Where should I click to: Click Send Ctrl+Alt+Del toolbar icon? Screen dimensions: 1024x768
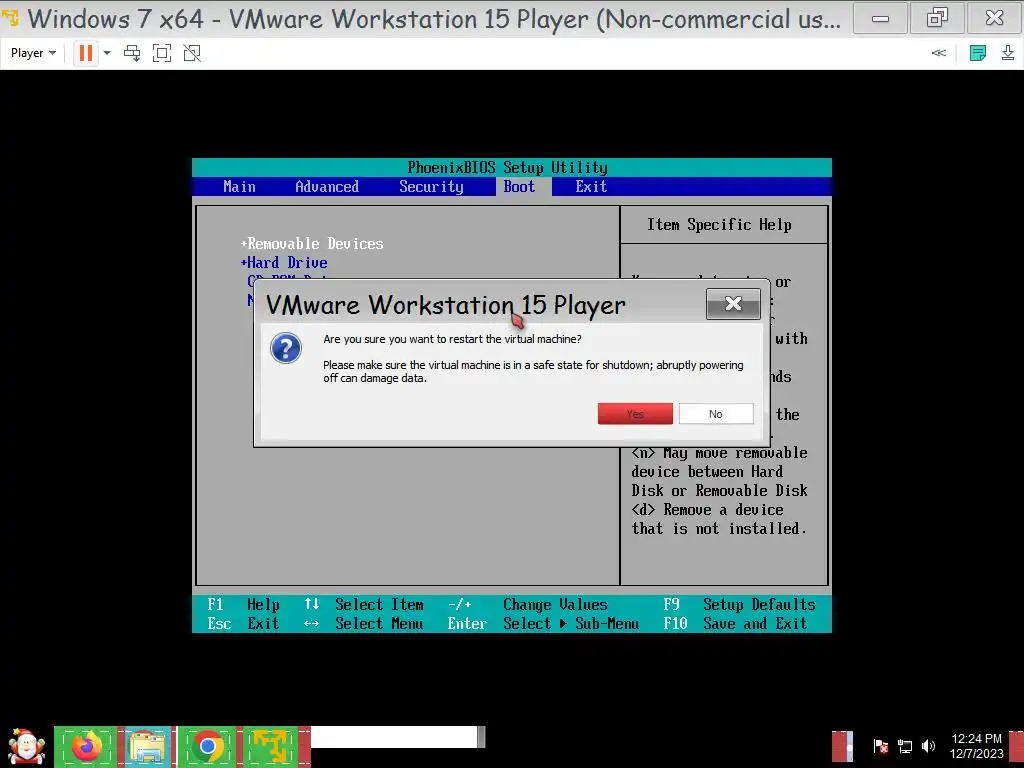[x=132, y=53]
